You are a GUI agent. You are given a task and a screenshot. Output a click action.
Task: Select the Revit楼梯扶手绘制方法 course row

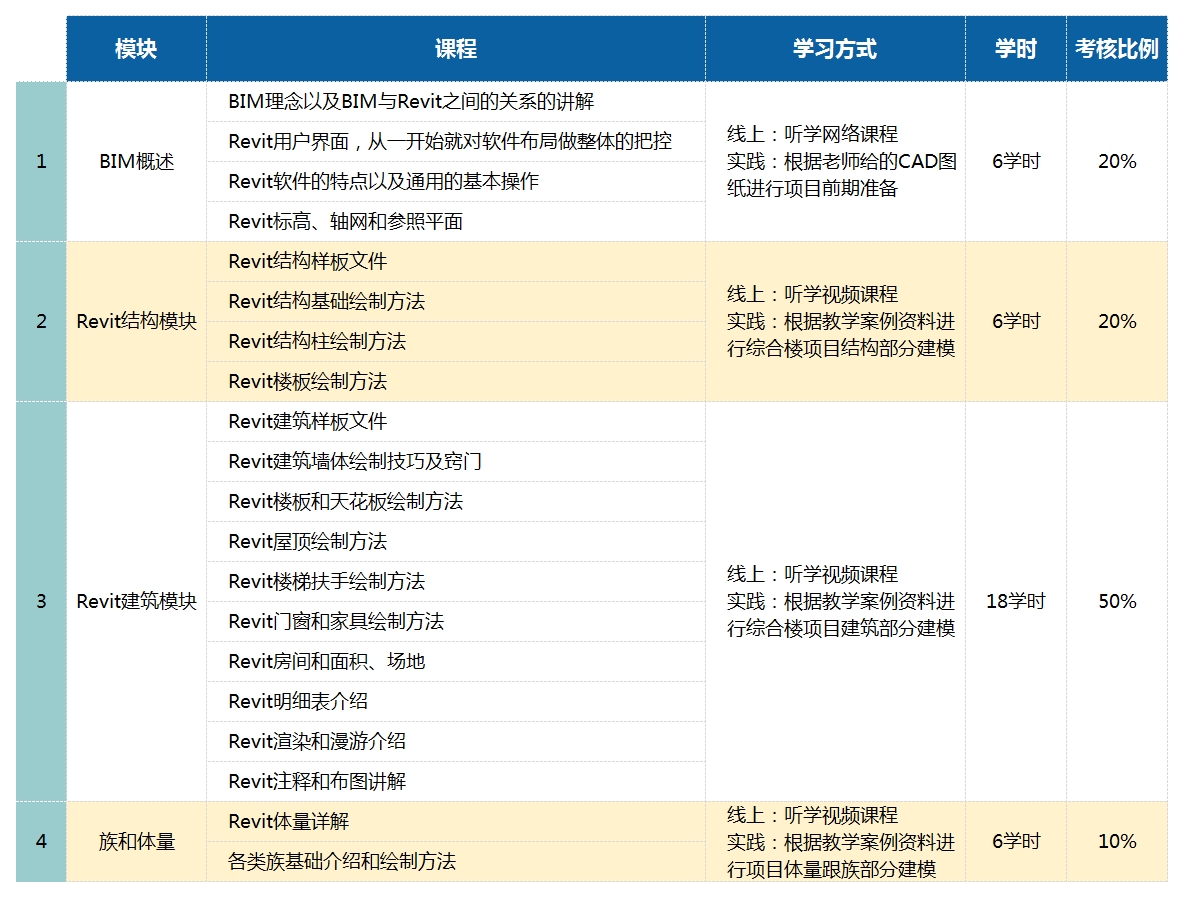click(326, 581)
